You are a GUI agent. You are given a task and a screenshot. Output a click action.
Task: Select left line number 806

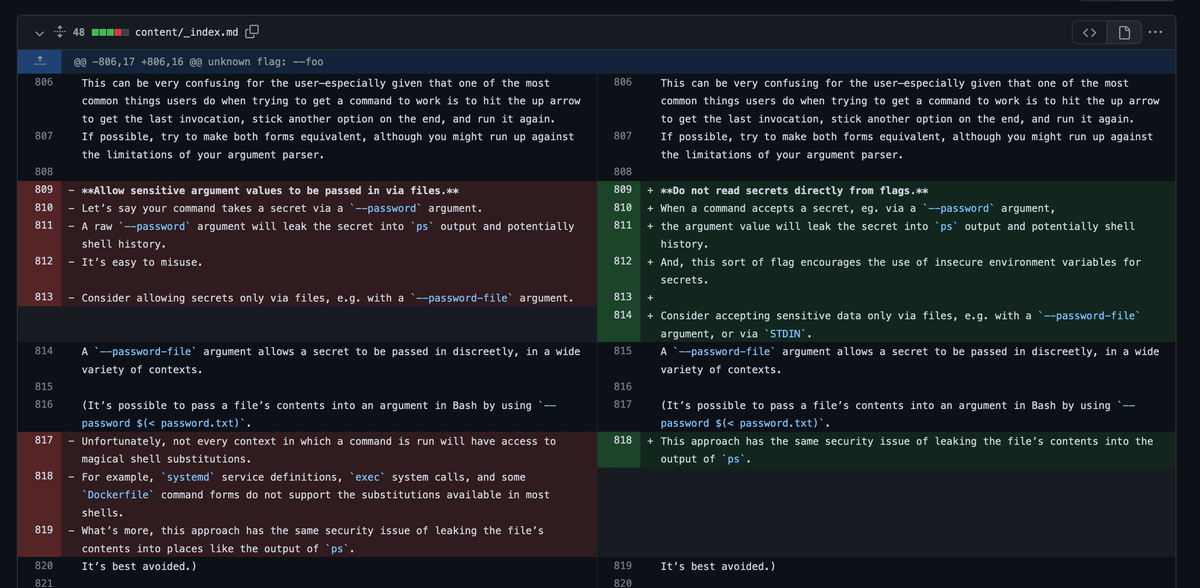coord(43,83)
